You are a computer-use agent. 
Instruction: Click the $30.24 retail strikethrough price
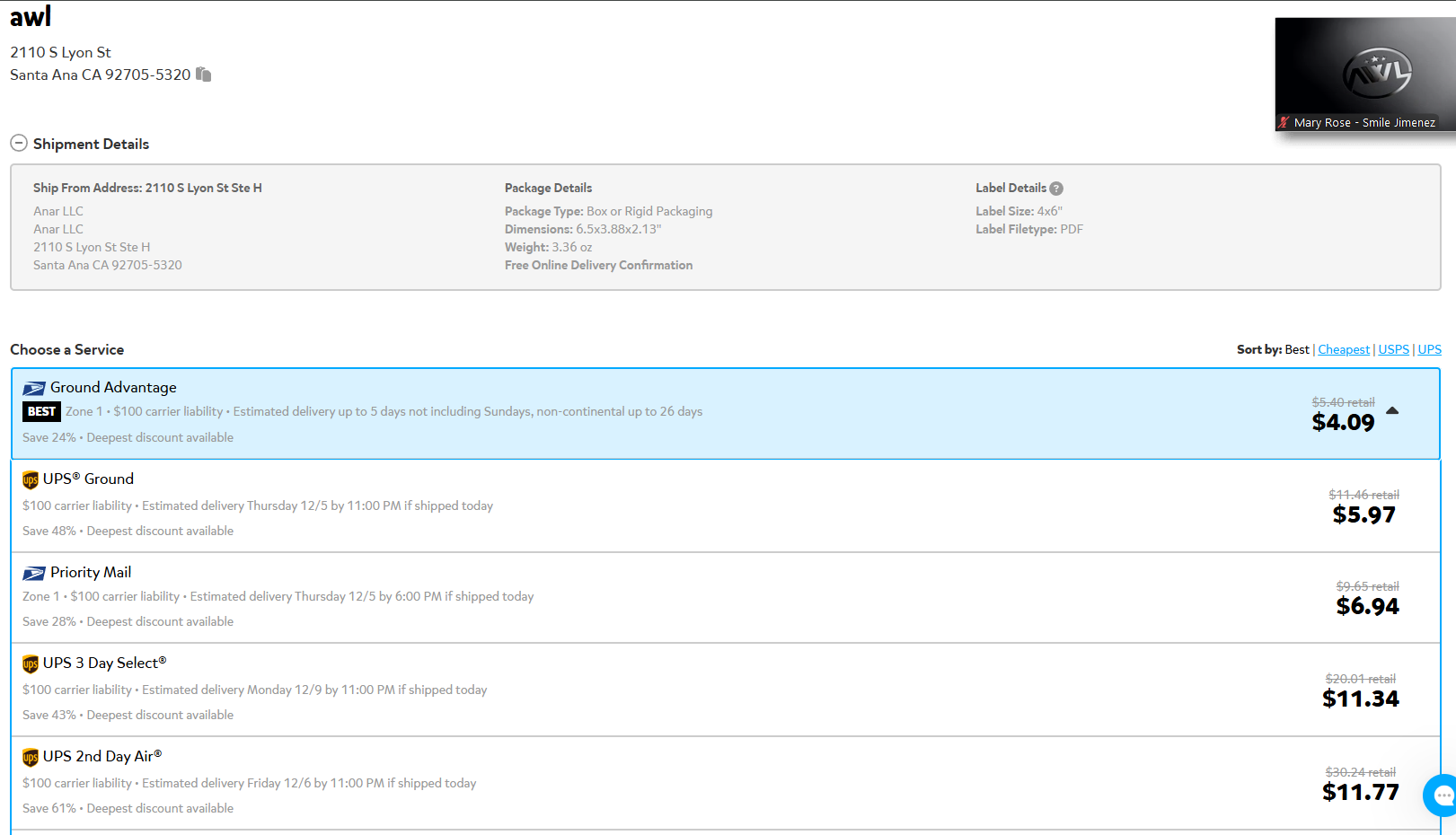coord(1360,772)
